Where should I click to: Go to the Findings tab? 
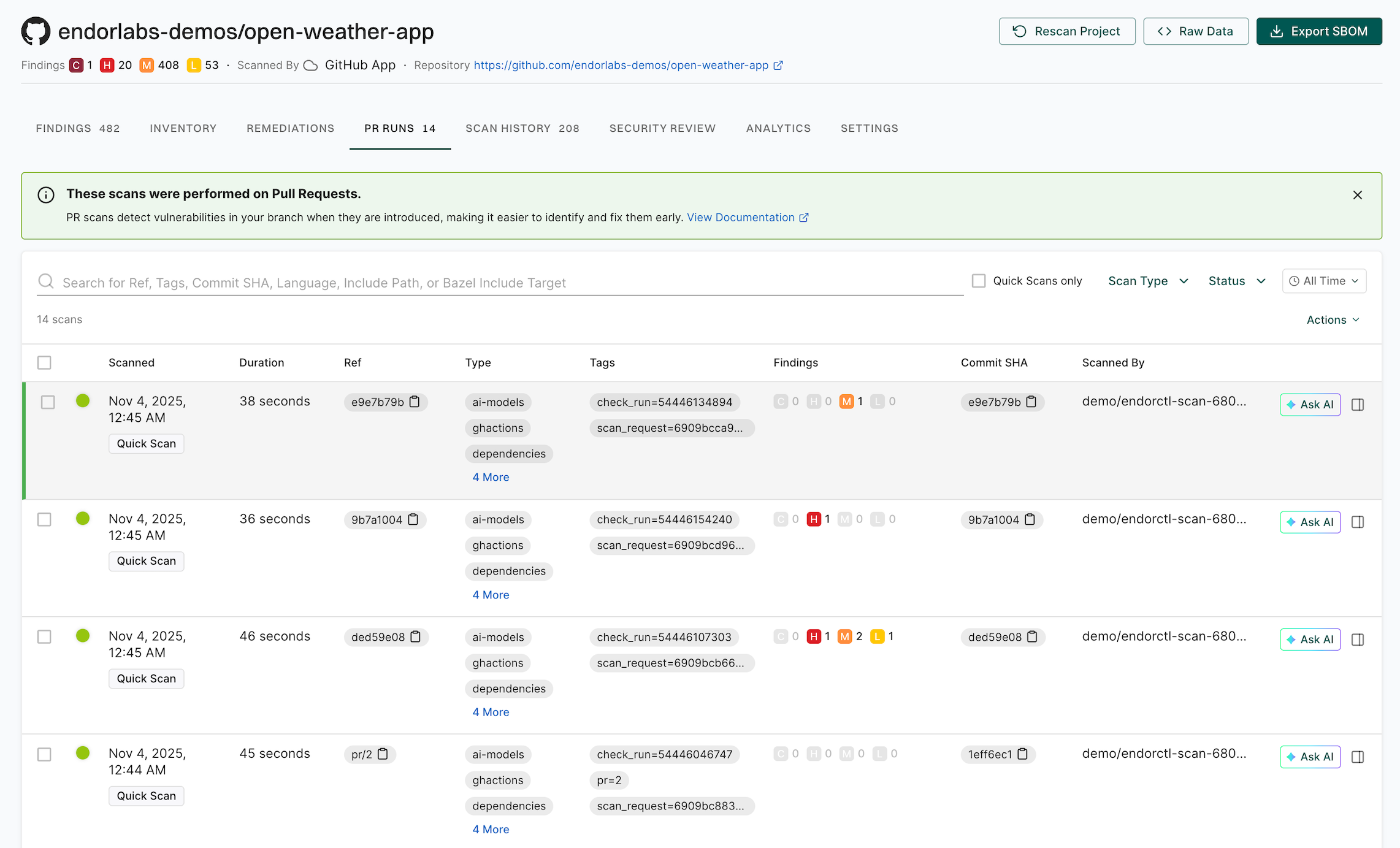pyautogui.click(x=78, y=128)
